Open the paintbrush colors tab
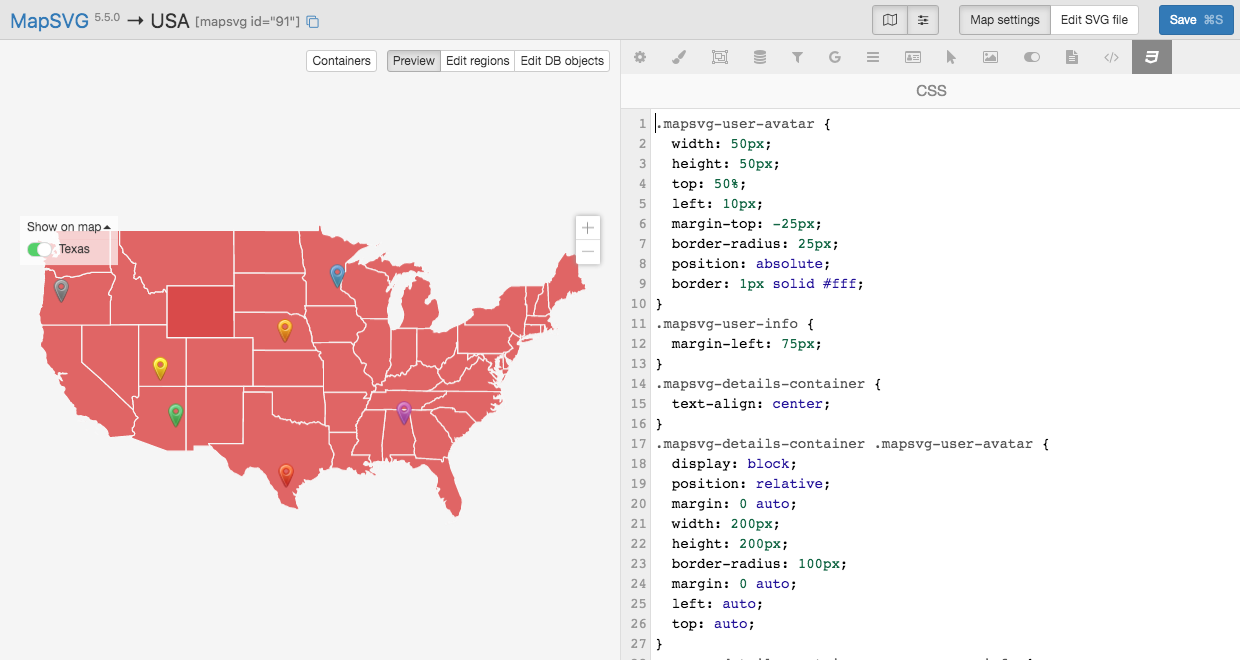Viewport: 1240px width, 660px height. click(x=679, y=58)
